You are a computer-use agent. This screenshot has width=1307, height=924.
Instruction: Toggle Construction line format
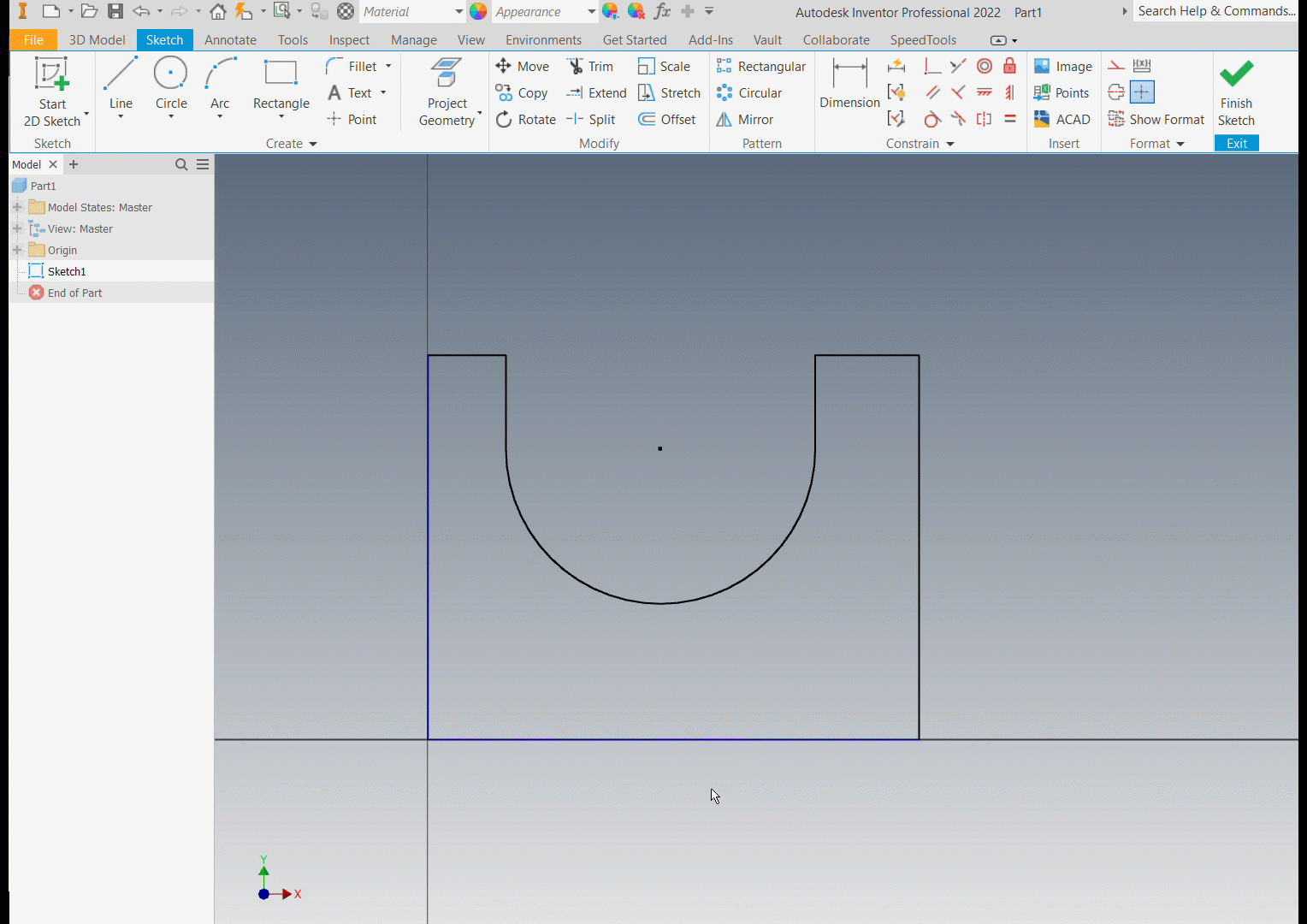pos(1116,66)
